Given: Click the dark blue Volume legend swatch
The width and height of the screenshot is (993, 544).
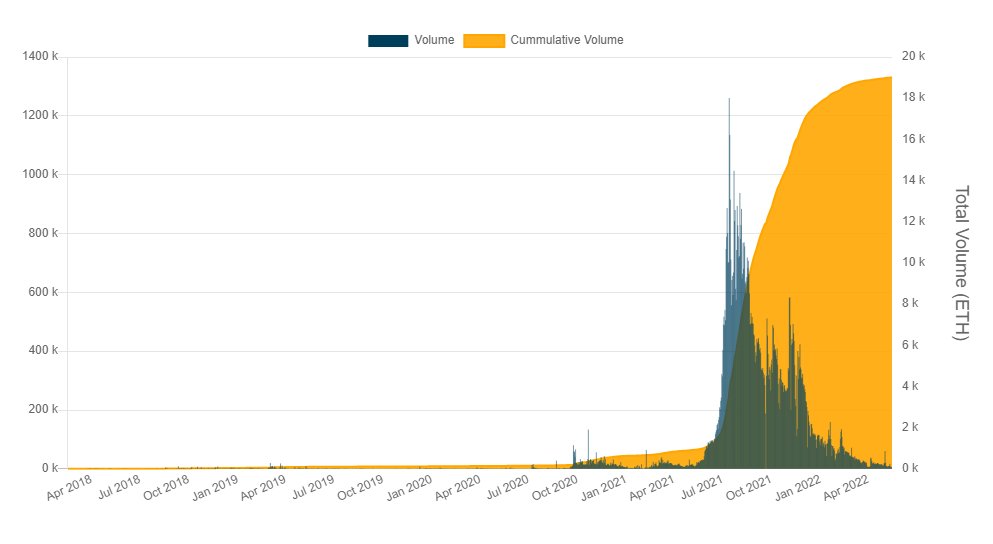Looking at the screenshot, I should (388, 41).
